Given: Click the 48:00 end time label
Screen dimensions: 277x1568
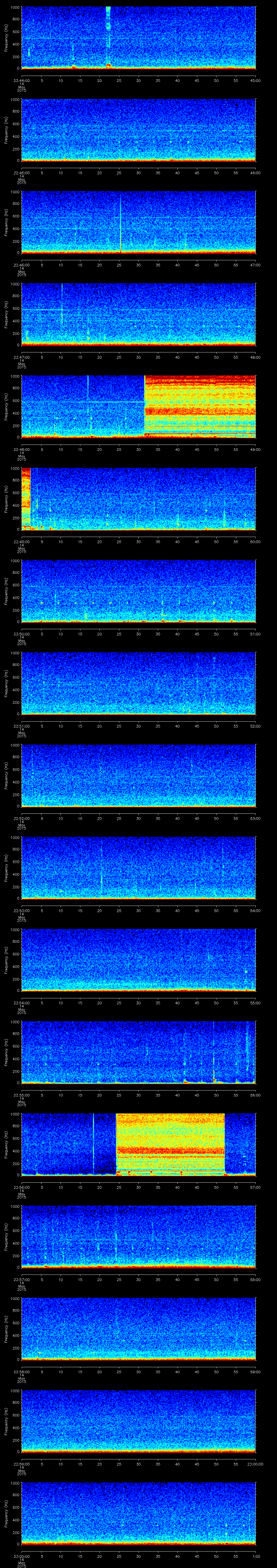Looking at the screenshot, I should [256, 357].
